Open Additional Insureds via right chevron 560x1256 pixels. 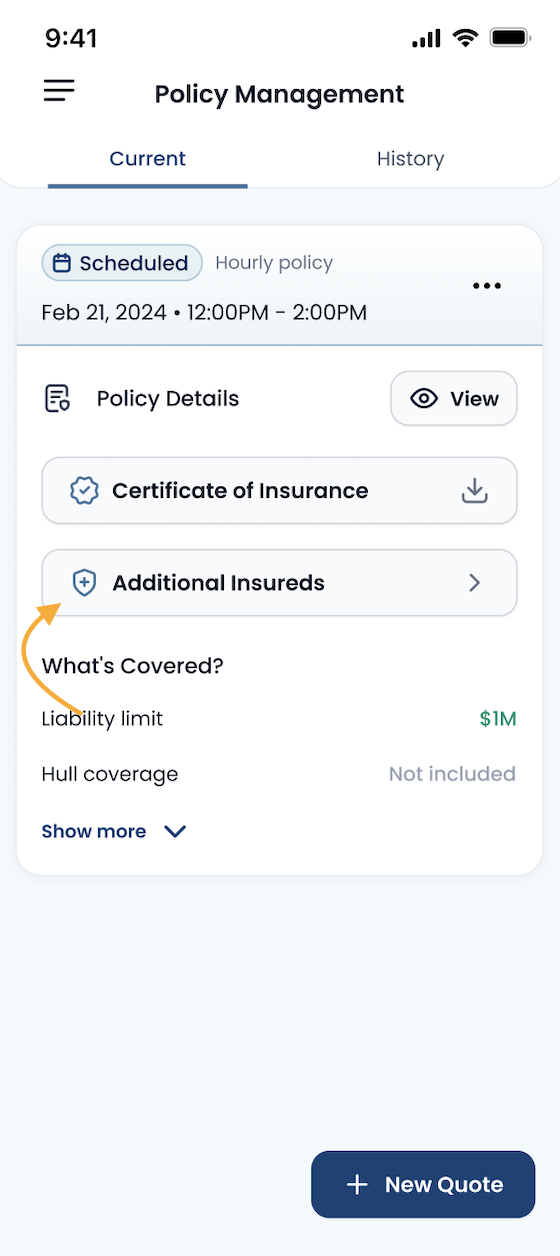click(x=475, y=583)
